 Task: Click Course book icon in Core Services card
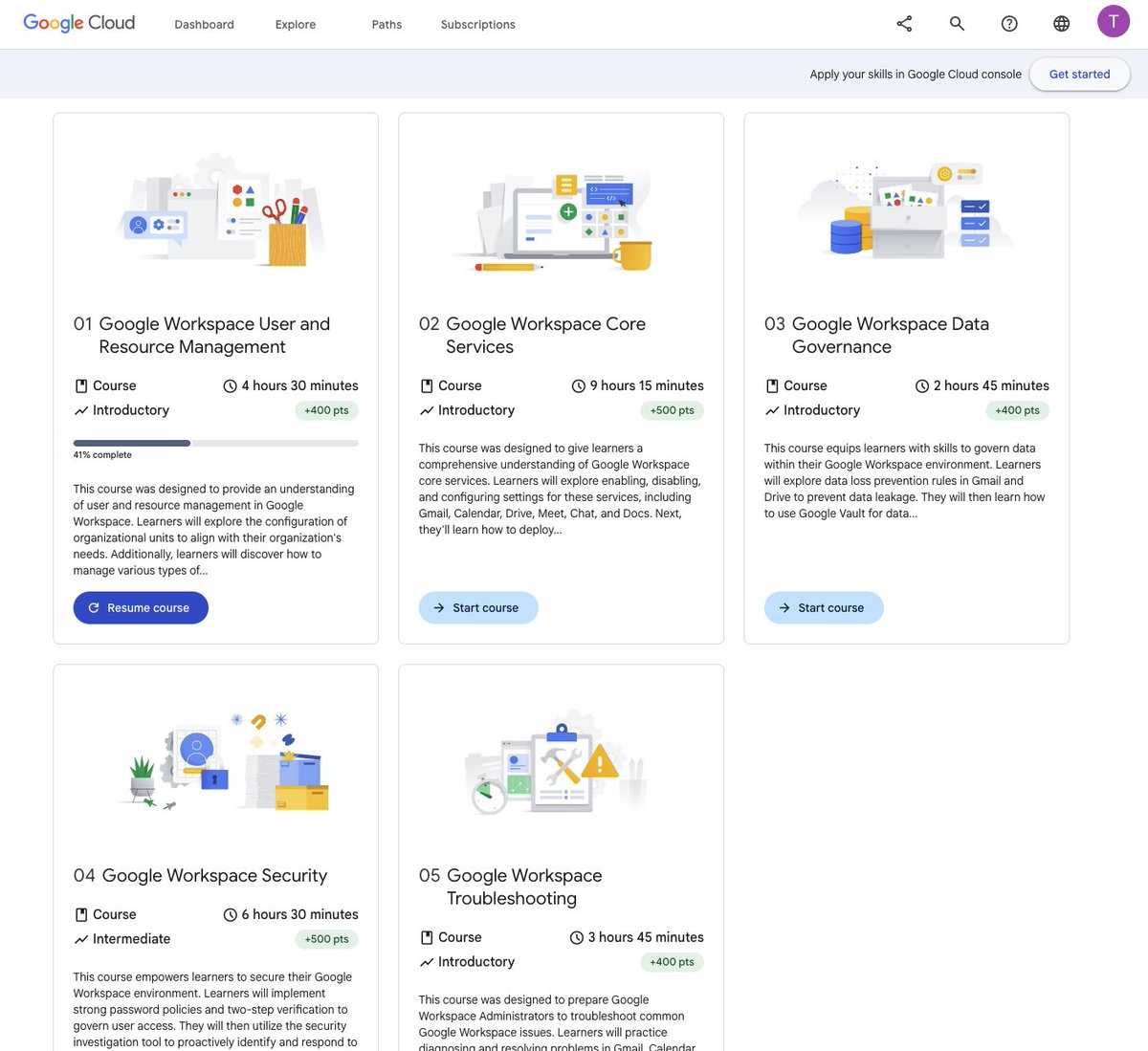(x=427, y=386)
